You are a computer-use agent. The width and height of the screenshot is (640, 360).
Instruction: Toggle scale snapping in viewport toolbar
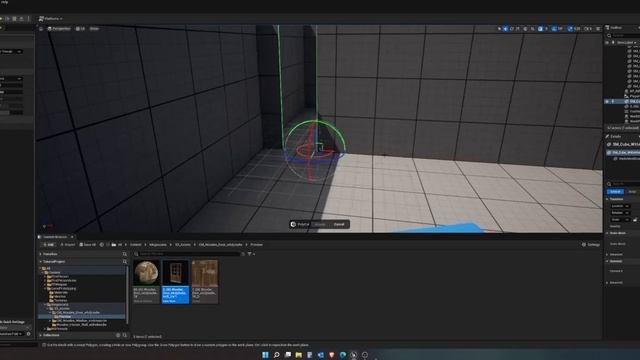click(570, 29)
